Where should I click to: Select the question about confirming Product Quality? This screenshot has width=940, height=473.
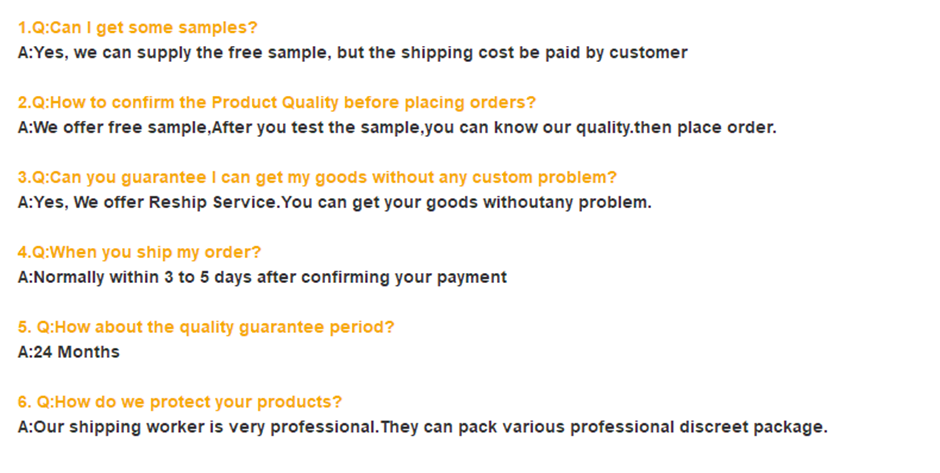click(x=277, y=103)
